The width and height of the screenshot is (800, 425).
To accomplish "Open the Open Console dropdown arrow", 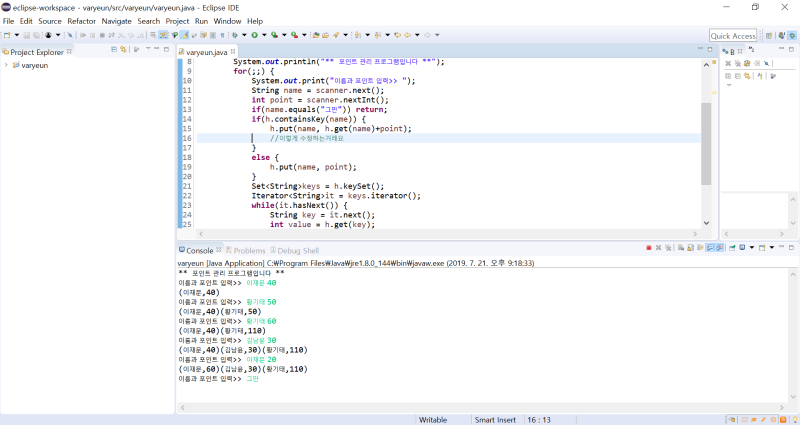I will 772,247.
